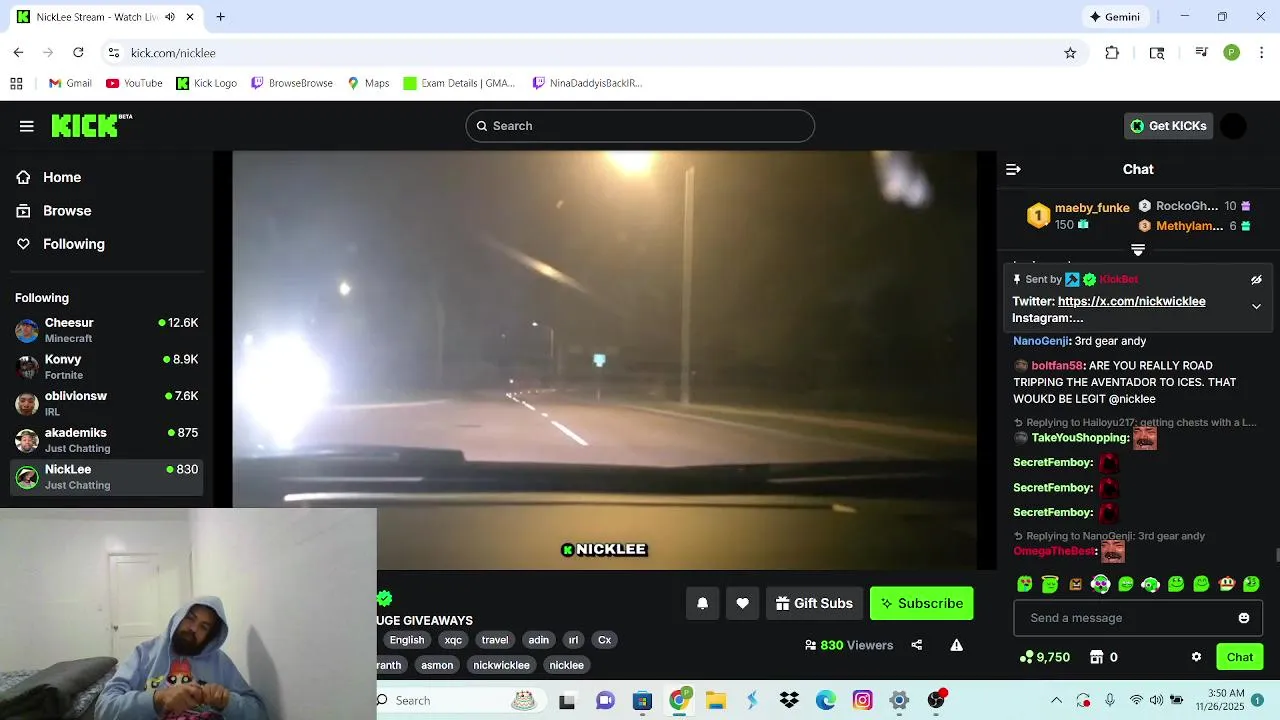This screenshot has width=1280, height=720.
Task: Open oblivionsw's IRL channel
Action: [x=106, y=403]
